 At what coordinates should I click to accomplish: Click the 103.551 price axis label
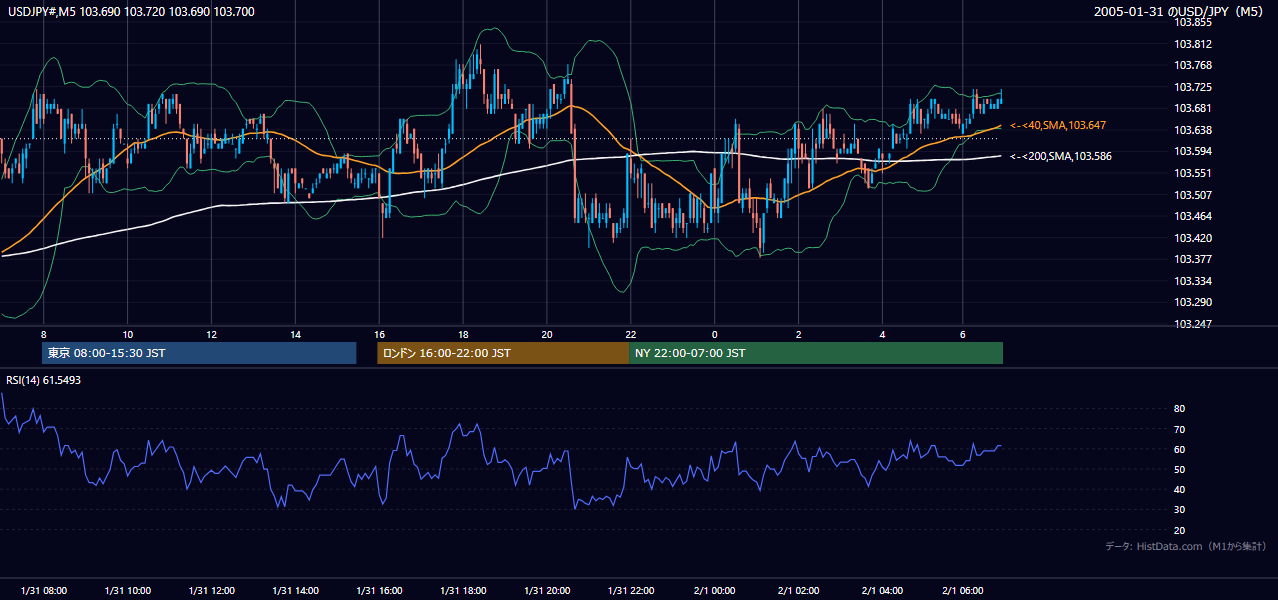click(x=1192, y=173)
